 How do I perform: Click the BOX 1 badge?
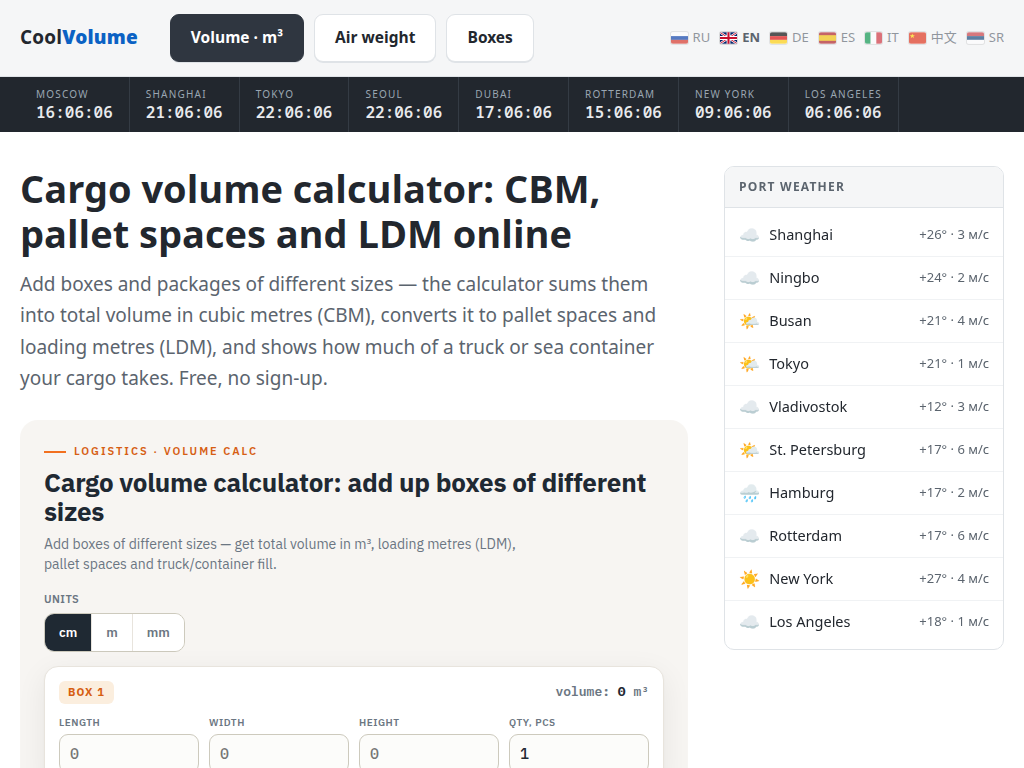pos(86,692)
